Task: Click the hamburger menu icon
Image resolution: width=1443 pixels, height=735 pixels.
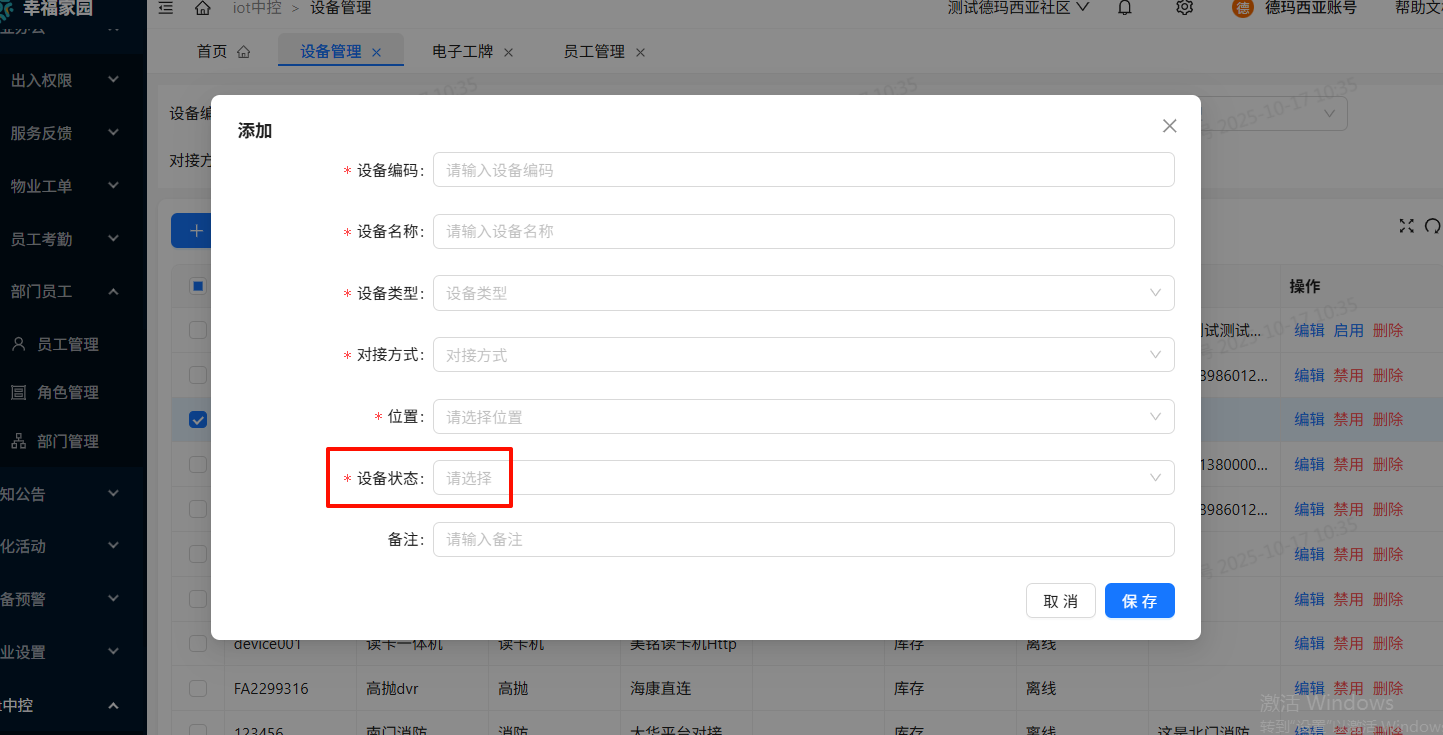Action: (165, 8)
